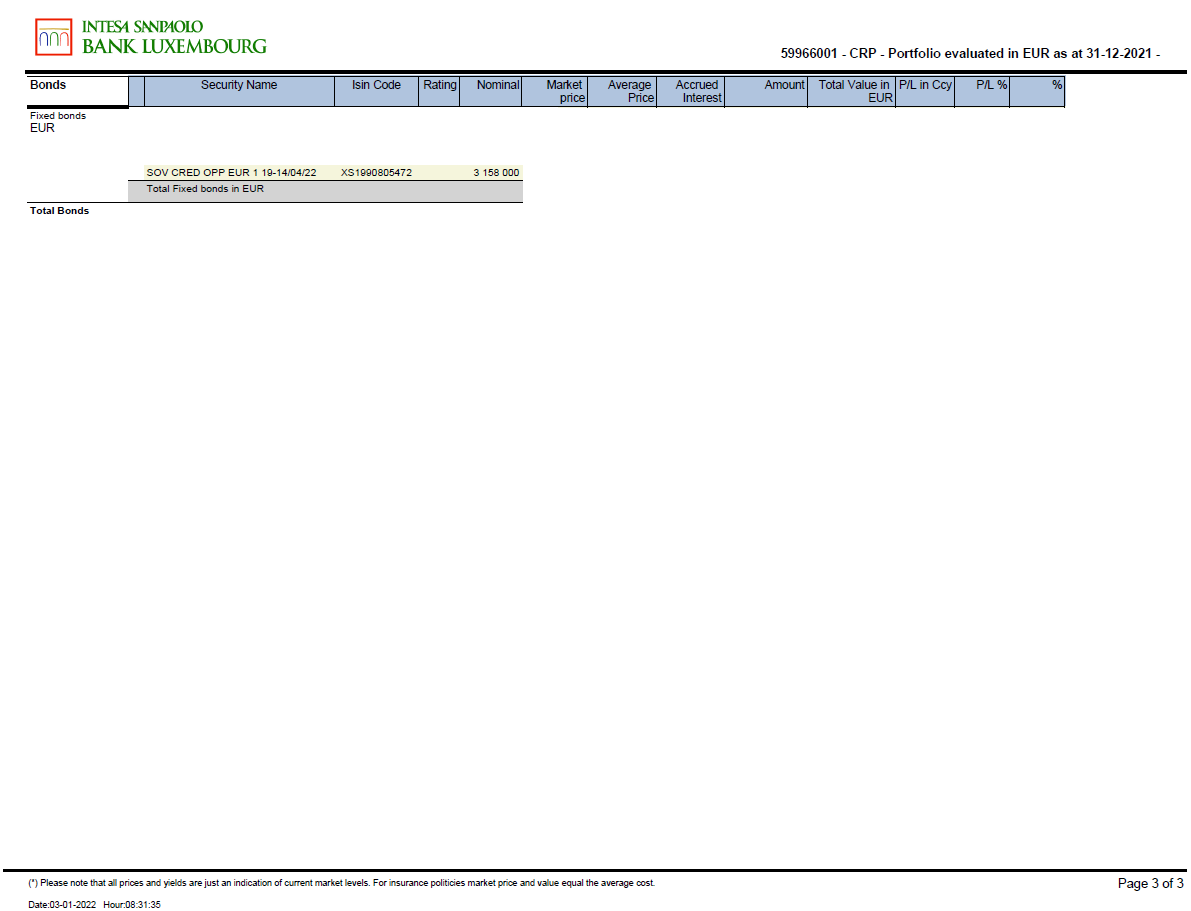Click the nominal value '3 158 000'

click(x=496, y=172)
